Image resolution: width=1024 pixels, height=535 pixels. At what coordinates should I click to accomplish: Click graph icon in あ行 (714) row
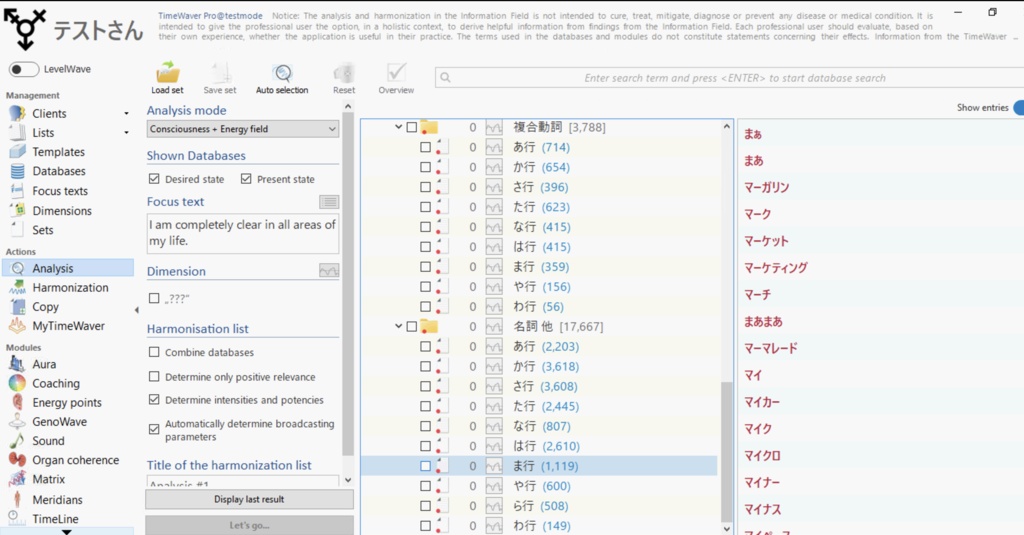pos(494,148)
